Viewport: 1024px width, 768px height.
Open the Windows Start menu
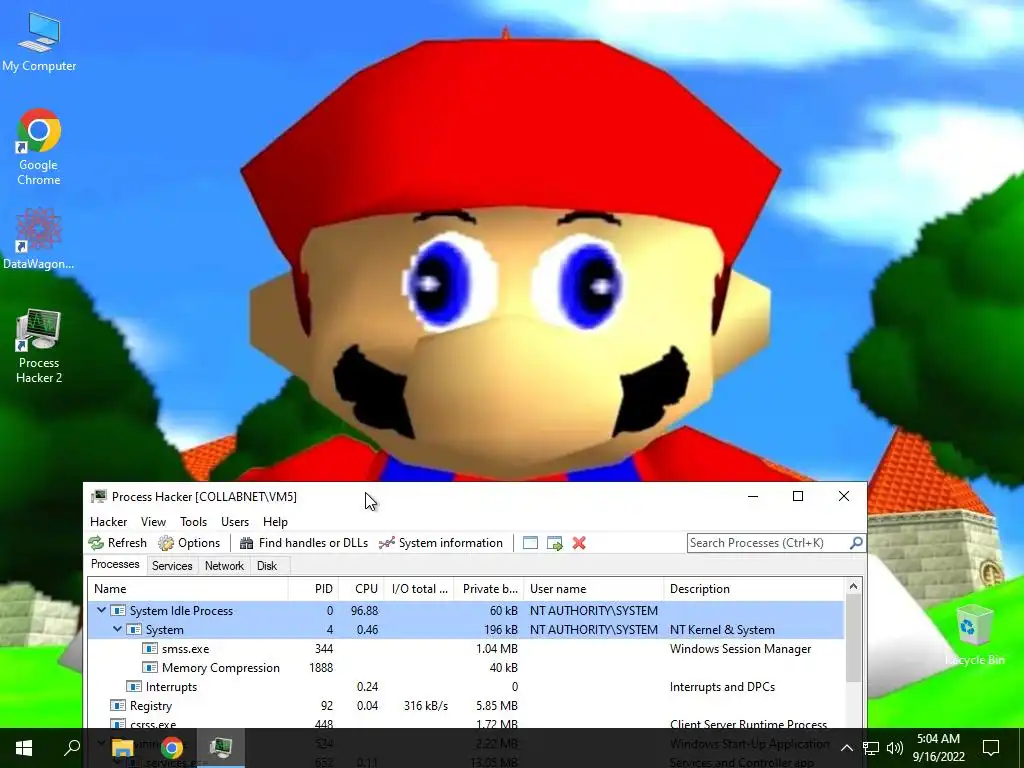coord(24,748)
